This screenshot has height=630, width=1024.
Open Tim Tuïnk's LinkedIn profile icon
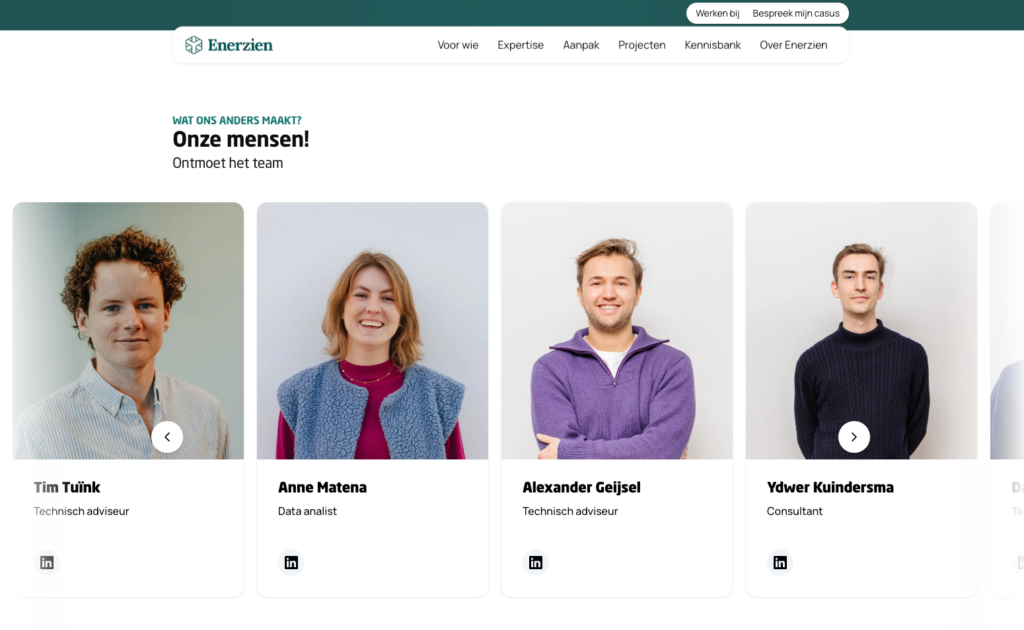pos(47,562)
